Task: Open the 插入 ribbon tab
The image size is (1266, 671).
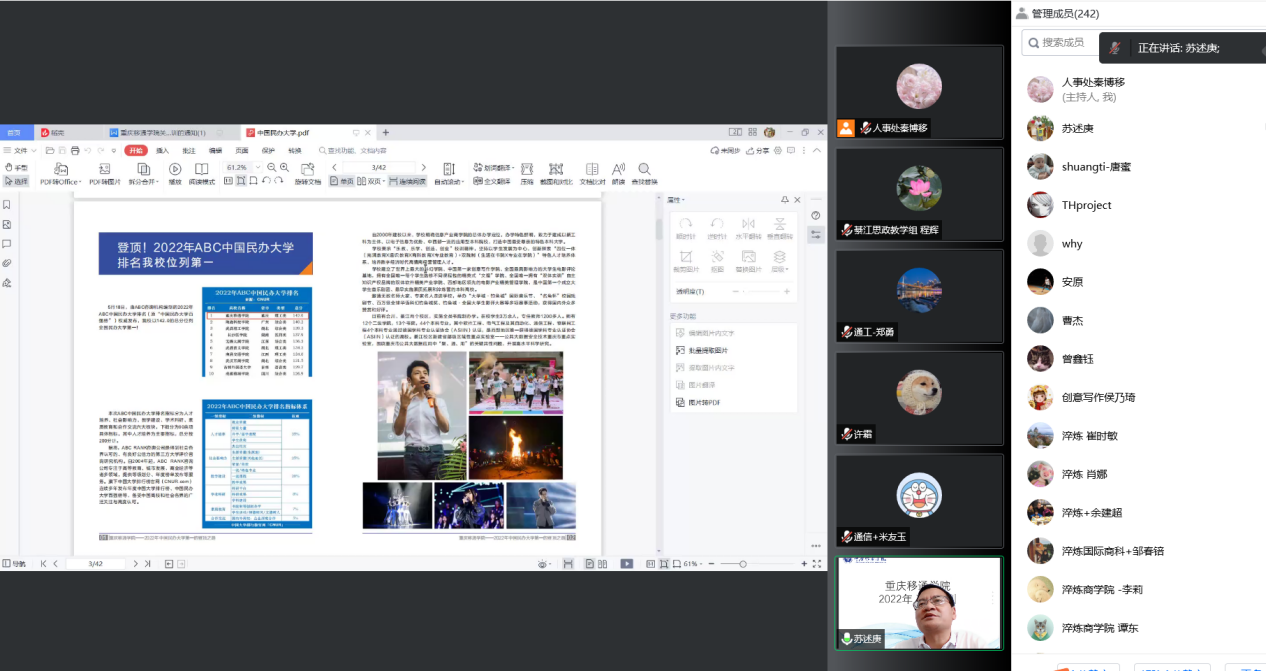Action: tap(162, 150)
